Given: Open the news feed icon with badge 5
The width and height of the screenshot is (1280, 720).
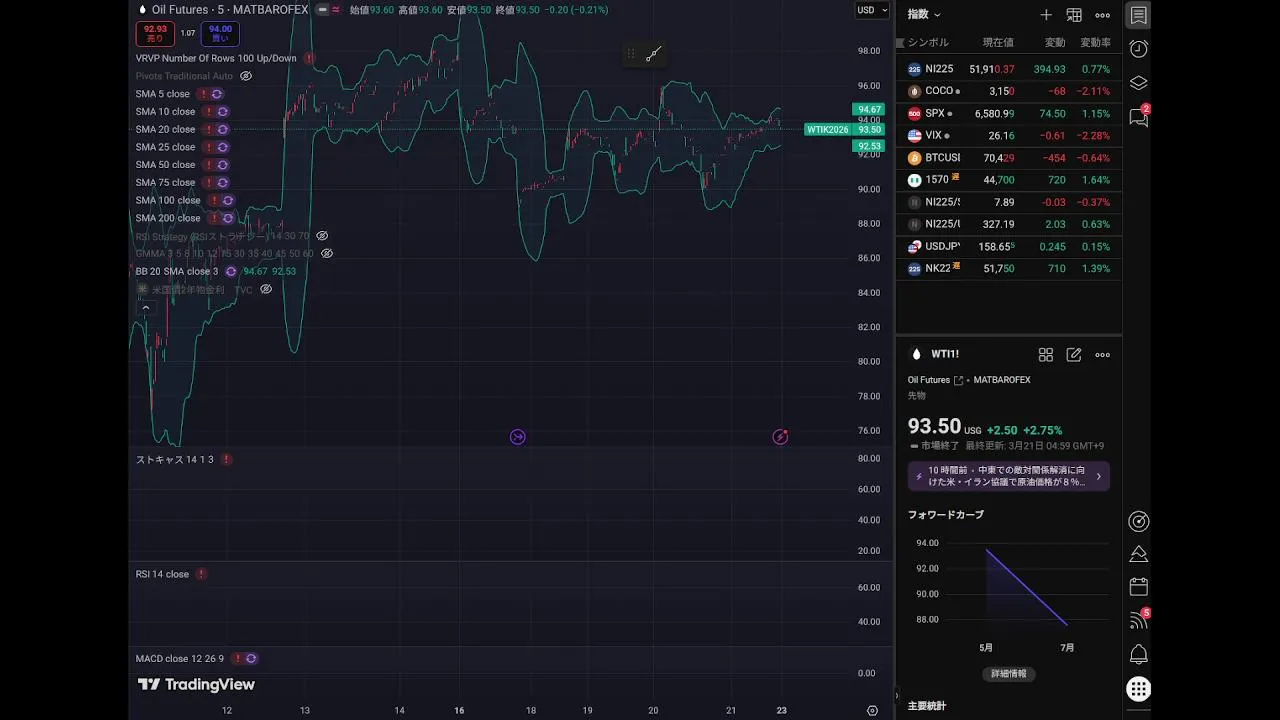Looking at the screenshot, I should tap(1138, 621).
